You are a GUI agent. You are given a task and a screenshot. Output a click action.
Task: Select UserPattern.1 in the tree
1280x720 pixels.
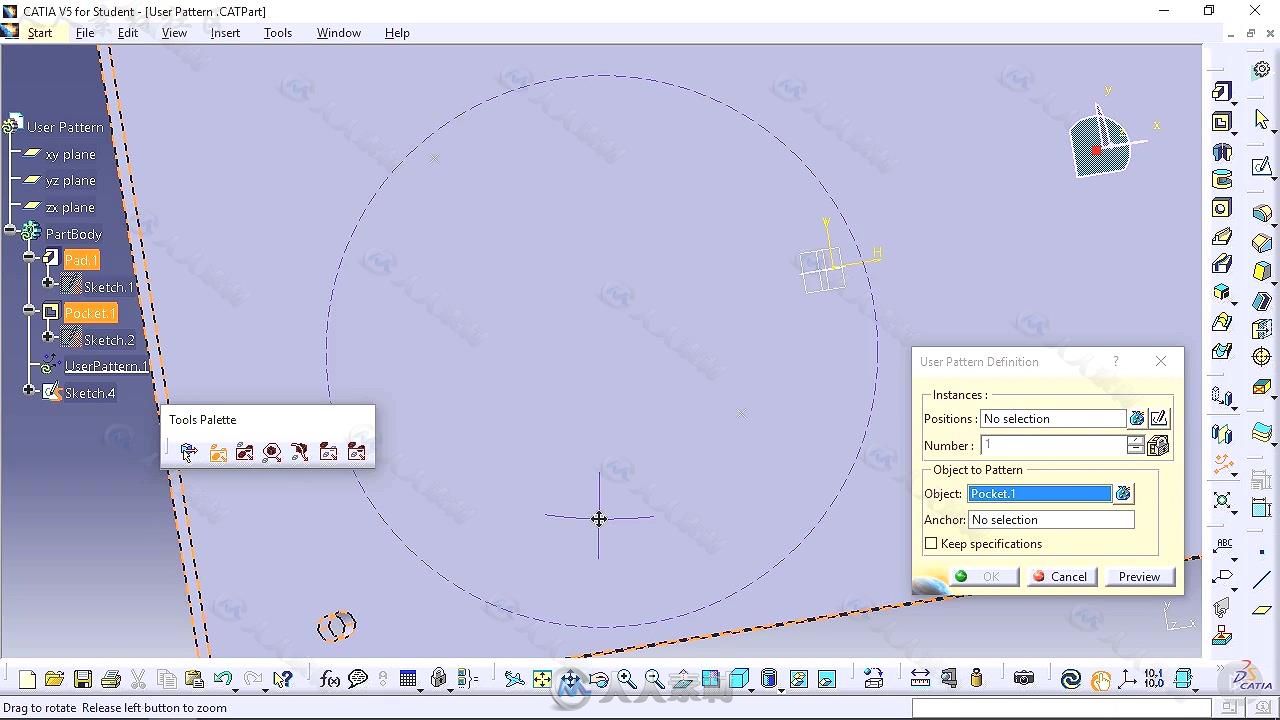coord(107,366)
